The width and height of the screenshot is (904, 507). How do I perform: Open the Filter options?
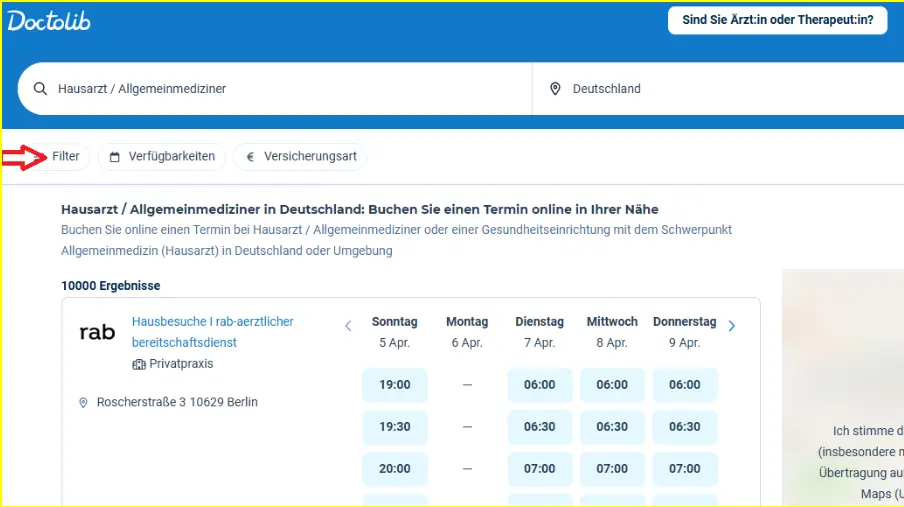tap(65, 157)
